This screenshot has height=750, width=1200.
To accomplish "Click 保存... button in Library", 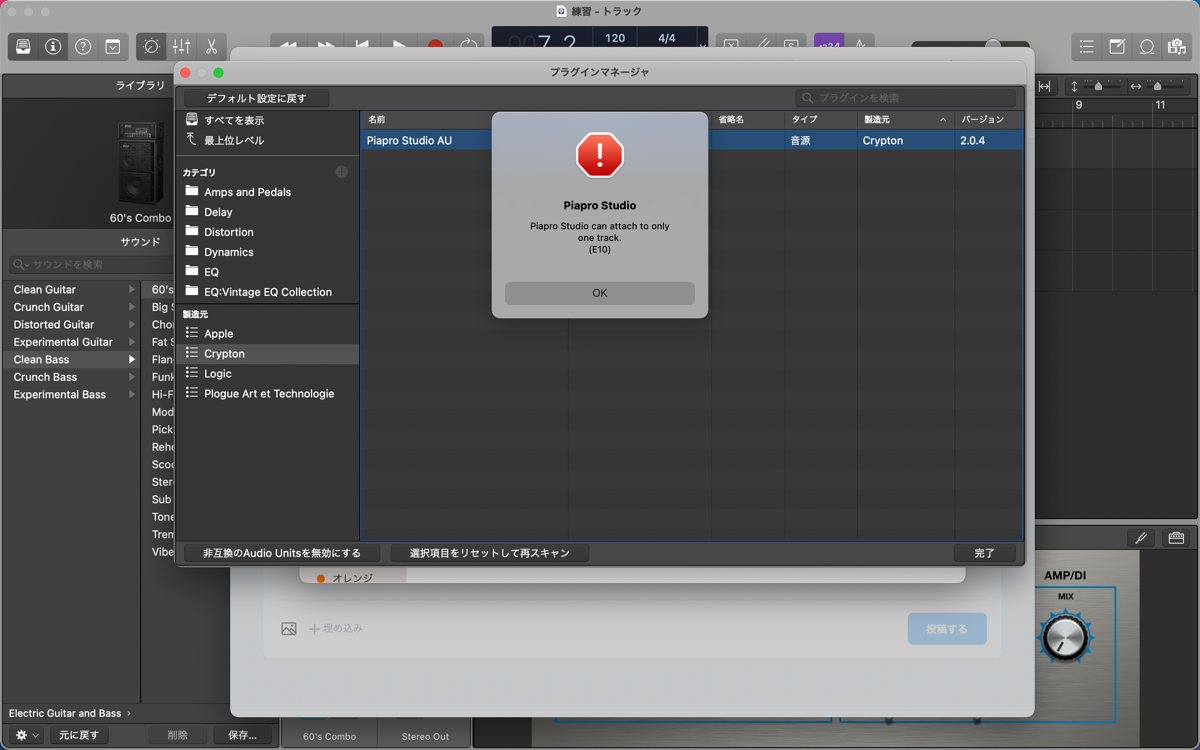I will click(242, 735).
